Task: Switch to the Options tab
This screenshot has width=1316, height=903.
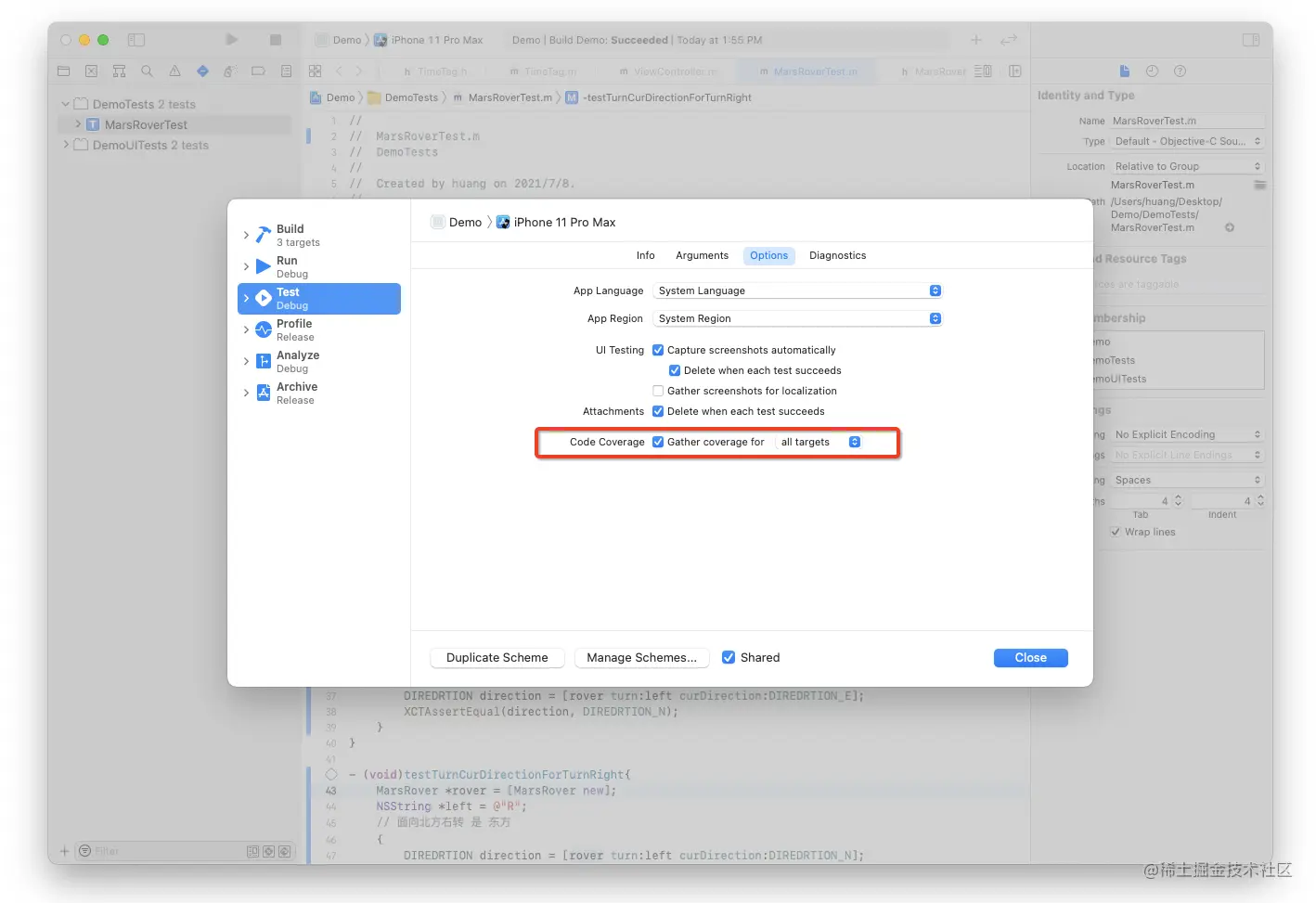Action: [769, 255]
